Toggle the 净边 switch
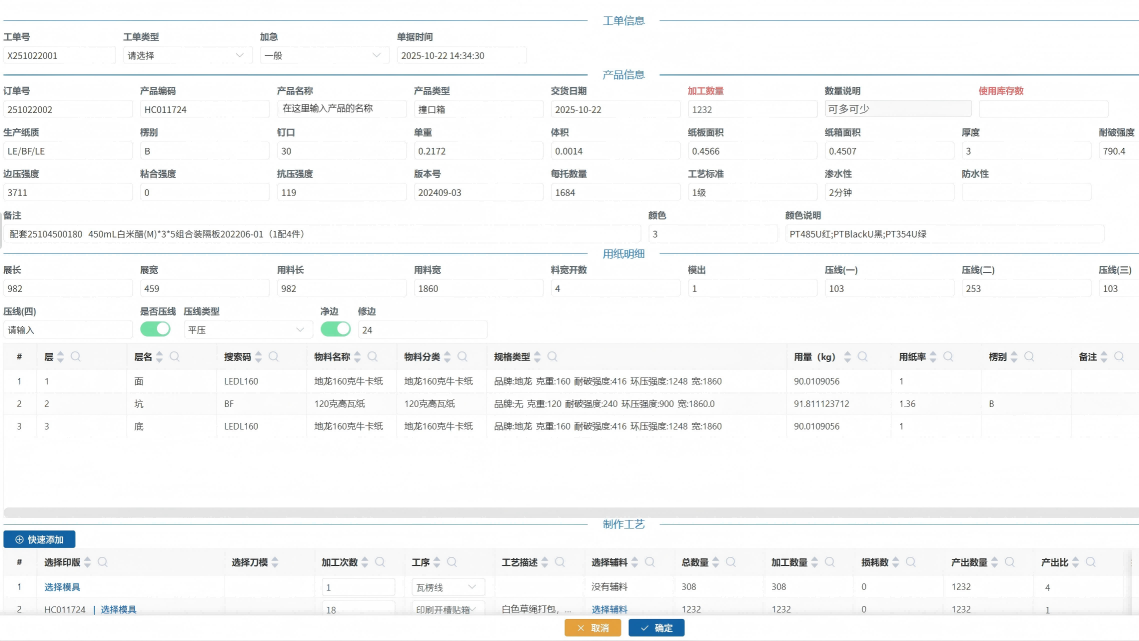 tap(335, 329)
